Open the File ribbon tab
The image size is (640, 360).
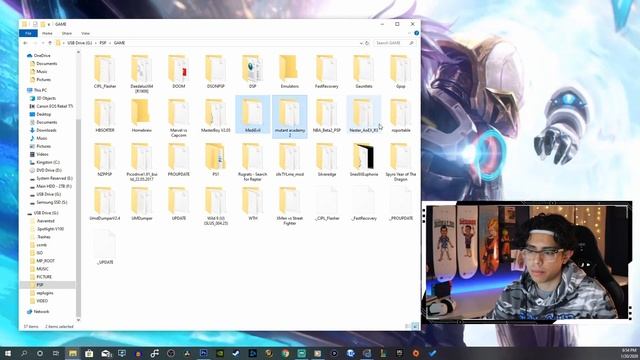28,33
